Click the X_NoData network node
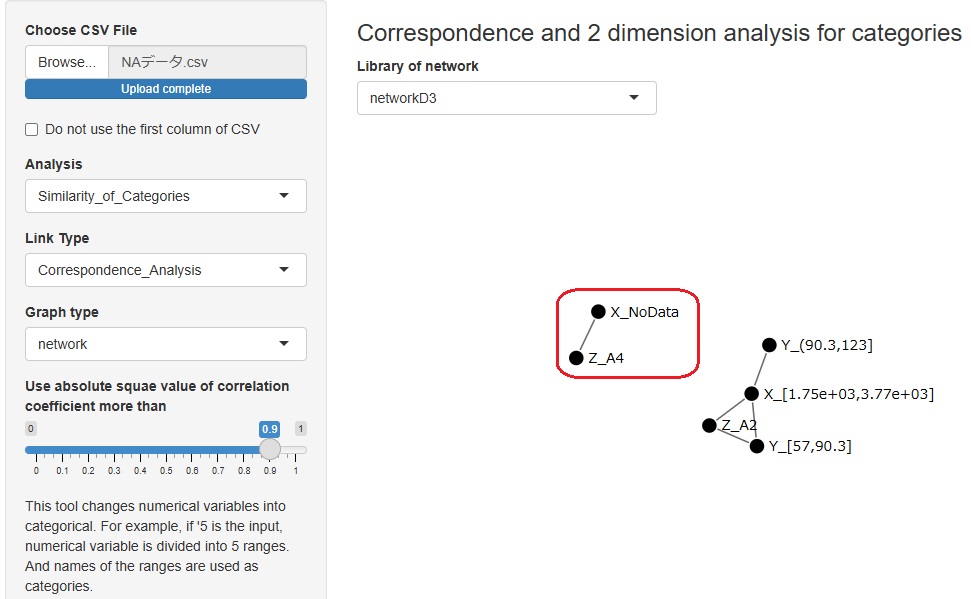 pyautogui.click(x=598, y=312)
